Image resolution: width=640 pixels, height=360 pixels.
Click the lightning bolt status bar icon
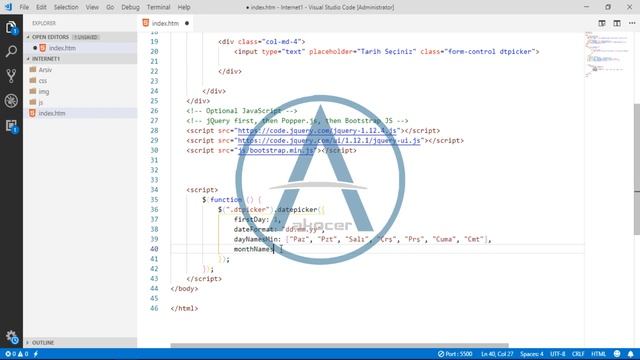(x=36, y=354)
